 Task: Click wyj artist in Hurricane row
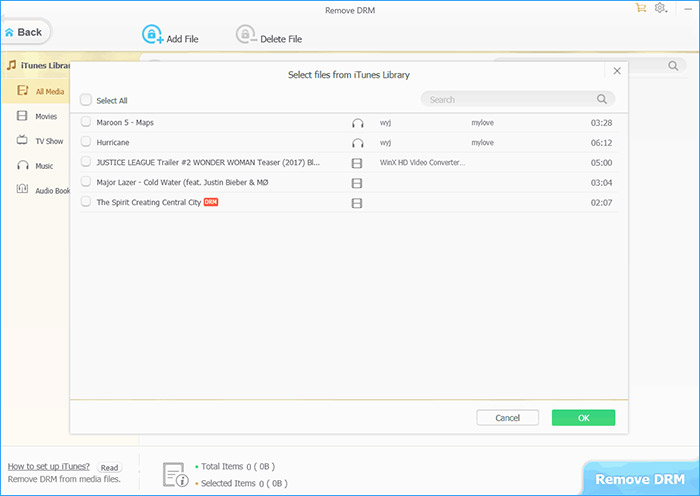click(385, 143)
